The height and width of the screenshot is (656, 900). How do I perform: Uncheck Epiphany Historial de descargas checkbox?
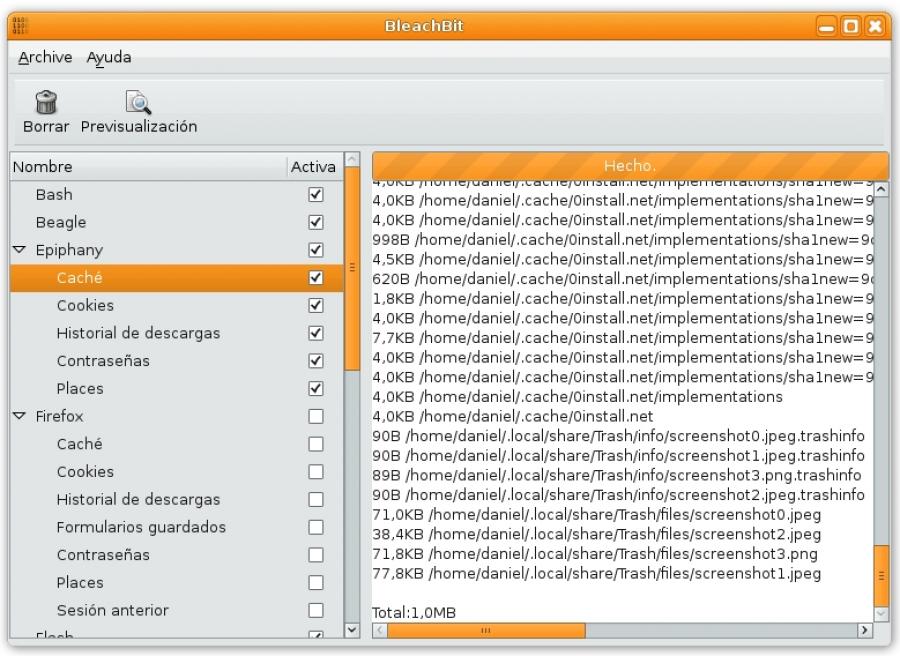click(316, 333)
